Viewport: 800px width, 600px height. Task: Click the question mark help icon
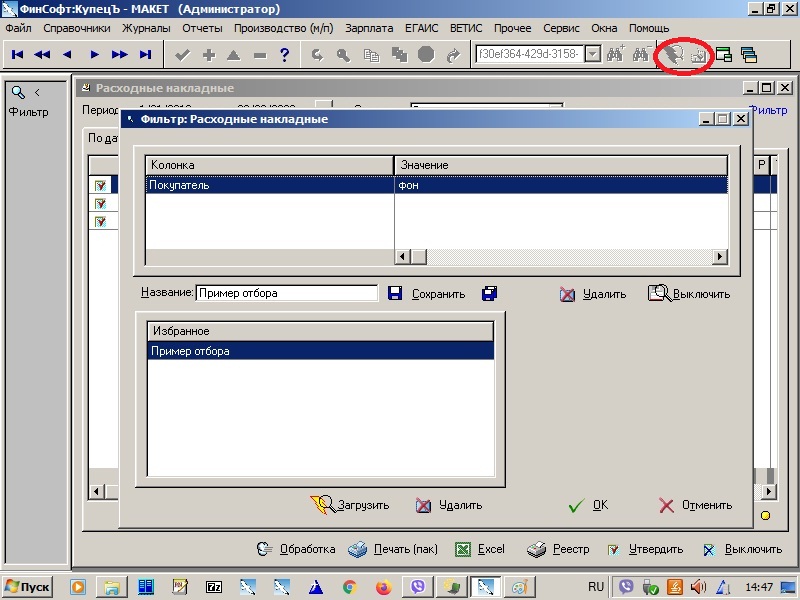coord(285,55)
